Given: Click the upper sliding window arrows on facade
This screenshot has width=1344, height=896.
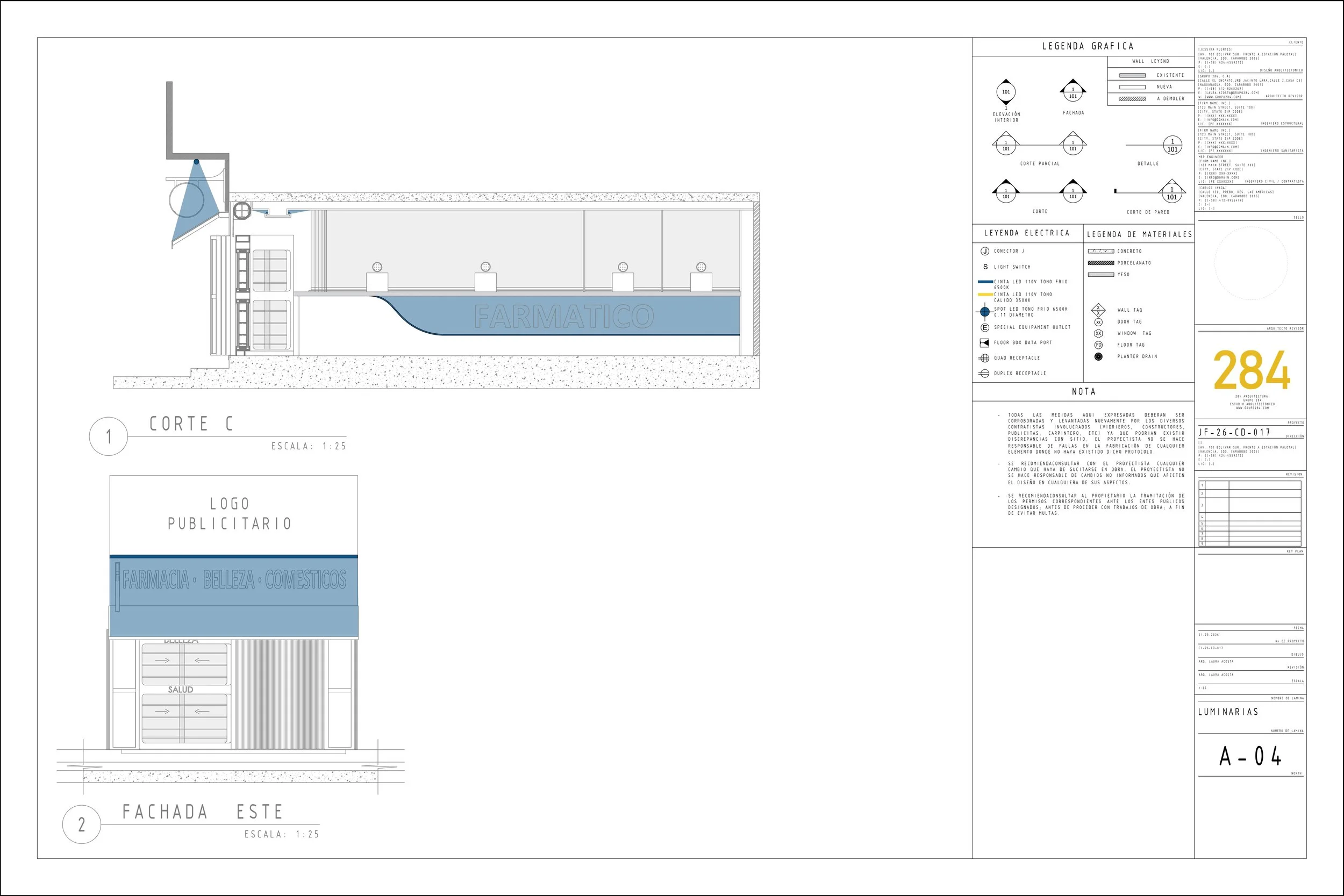Looking at the screenshot, I should (x=182, y=660).
